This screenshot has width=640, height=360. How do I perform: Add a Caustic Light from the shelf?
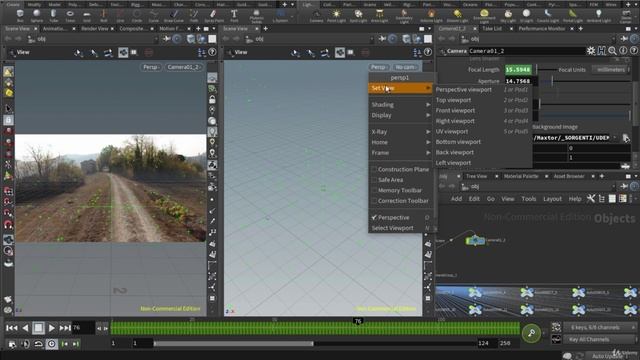pos(547,16)
